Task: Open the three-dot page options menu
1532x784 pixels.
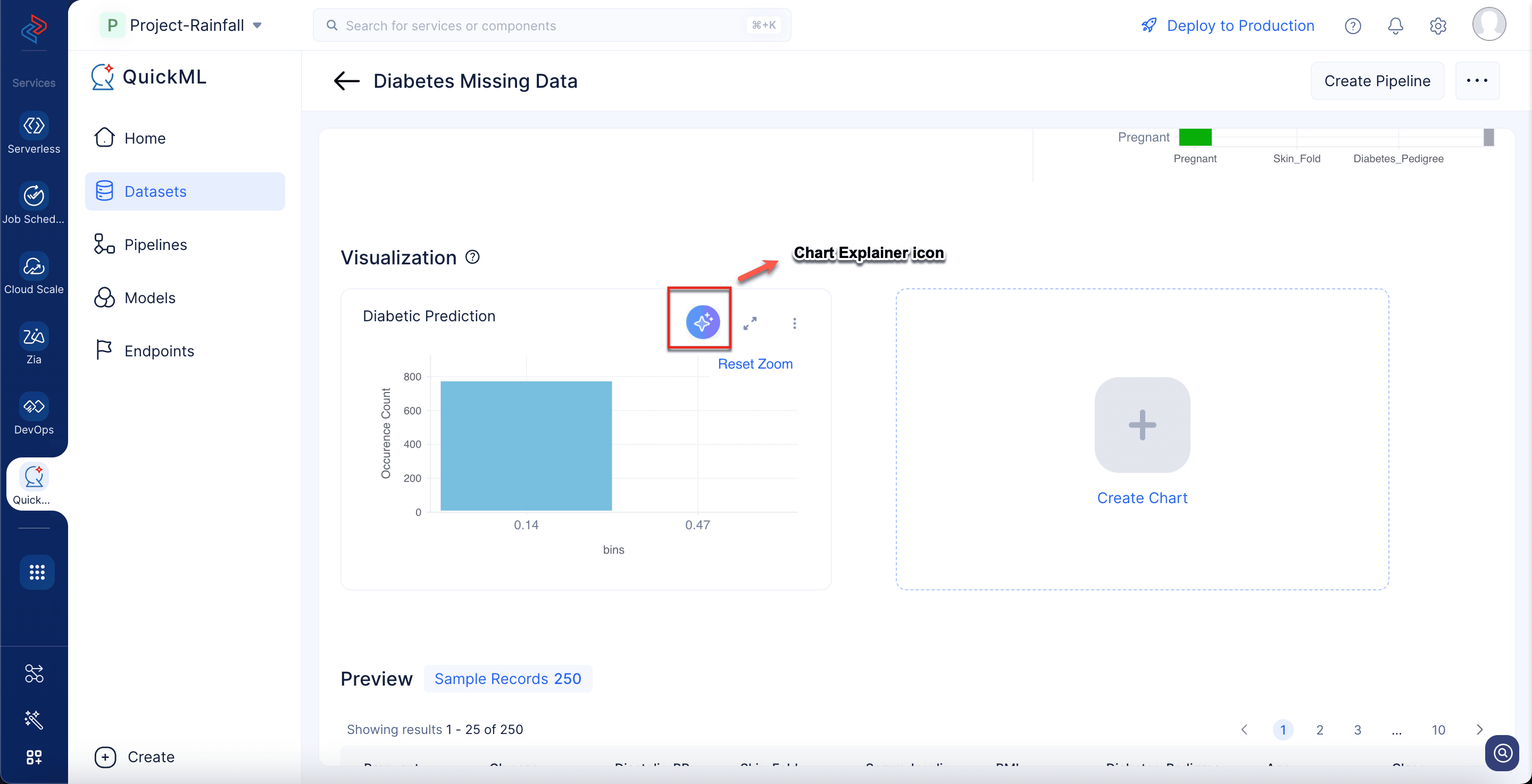Action: click(x=1477, y=80)
